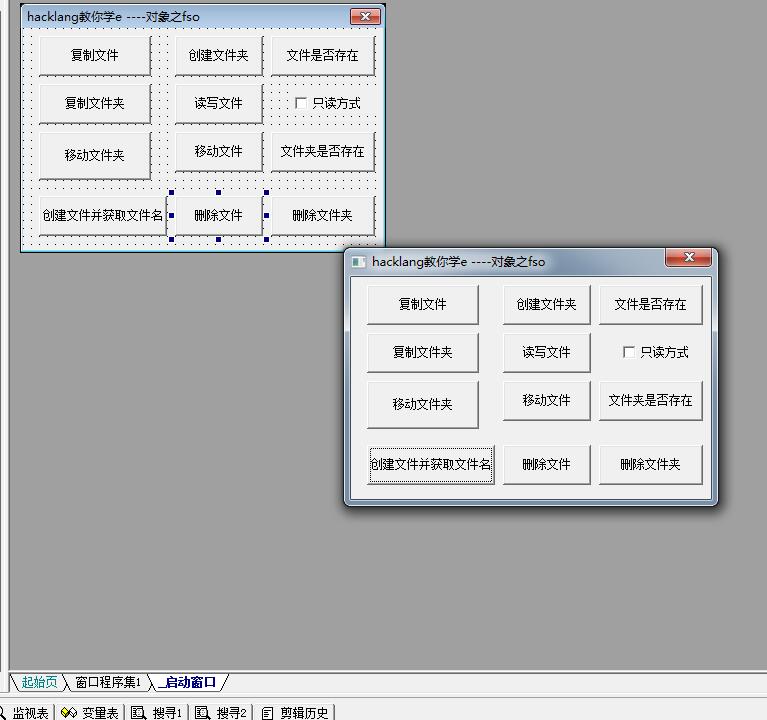Switch to the 窗口程序集1 tab
Image resolution: width=767 pixels, height=720 pixels.
coord(108,682)
